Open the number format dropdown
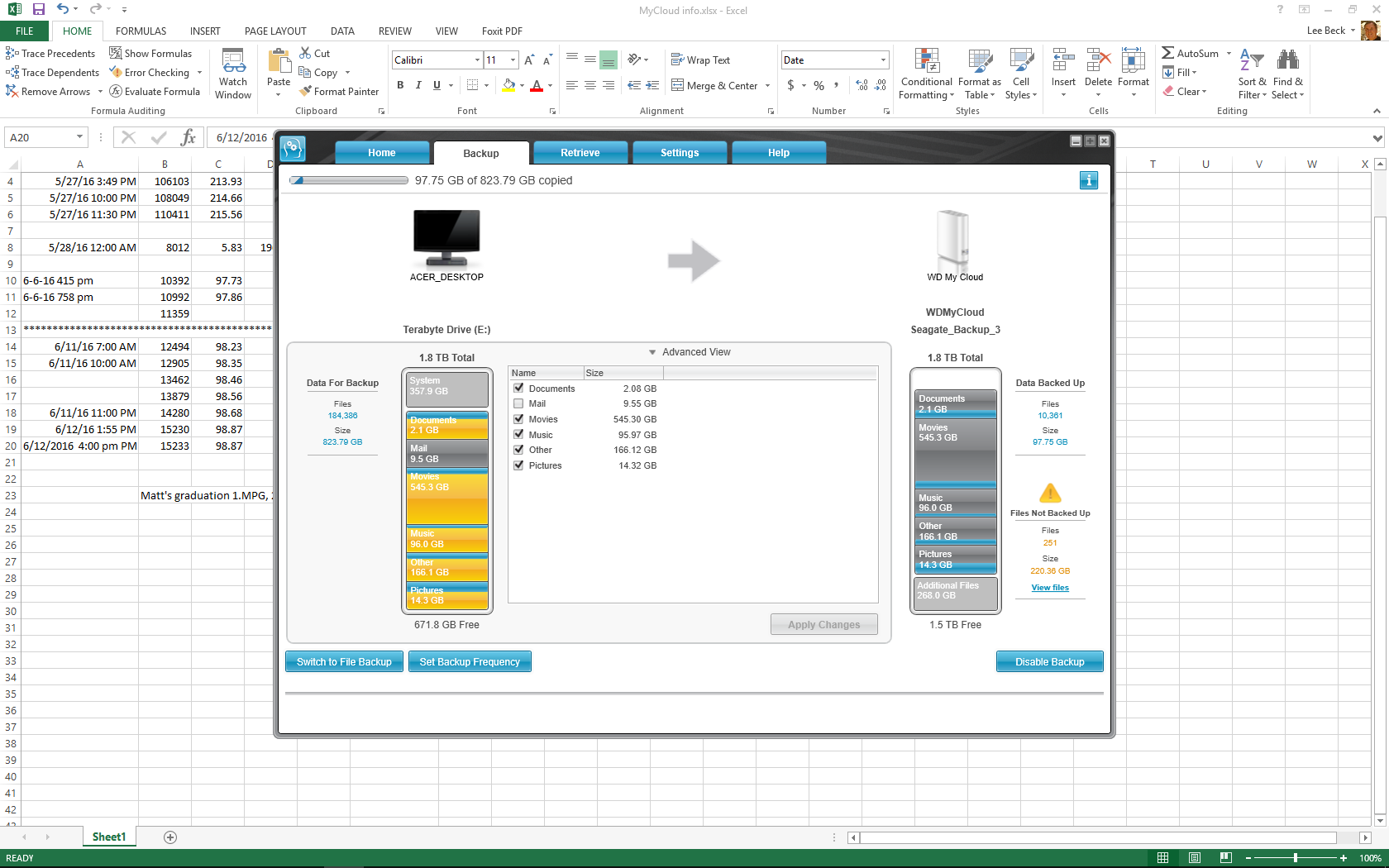 click(883, 60)
